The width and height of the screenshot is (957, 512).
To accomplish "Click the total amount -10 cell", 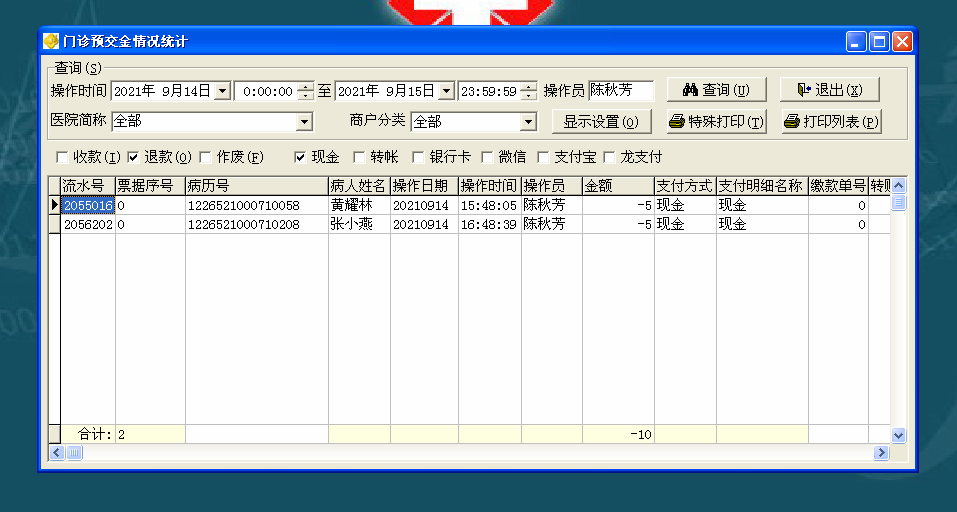I will point(618,434).
